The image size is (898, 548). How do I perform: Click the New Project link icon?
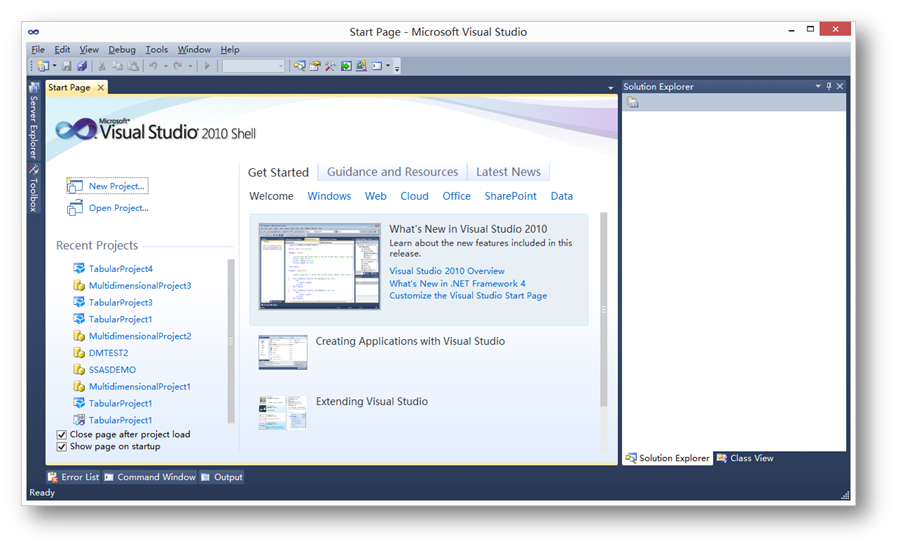click(74, 186)
